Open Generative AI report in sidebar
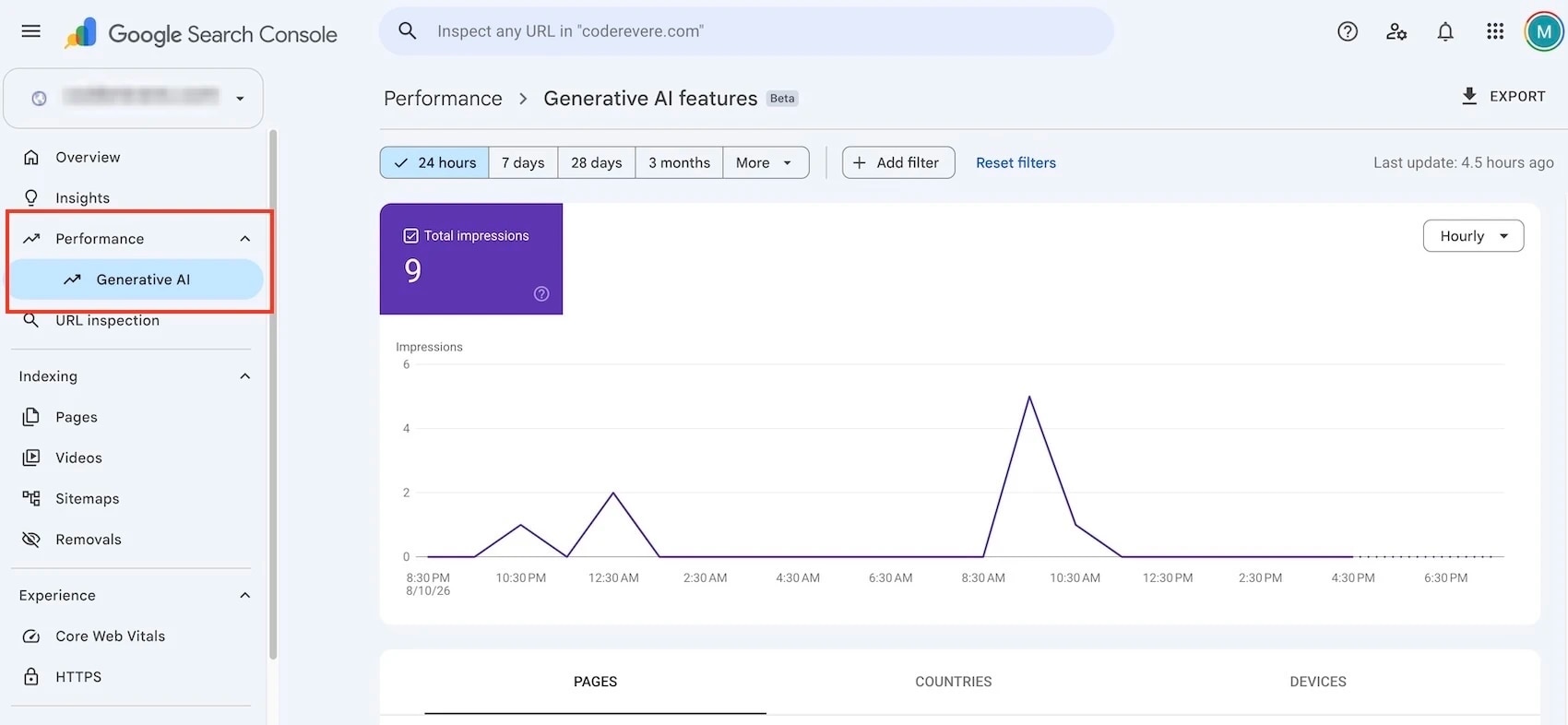The image size is (1568, 725). click(135, 279)
